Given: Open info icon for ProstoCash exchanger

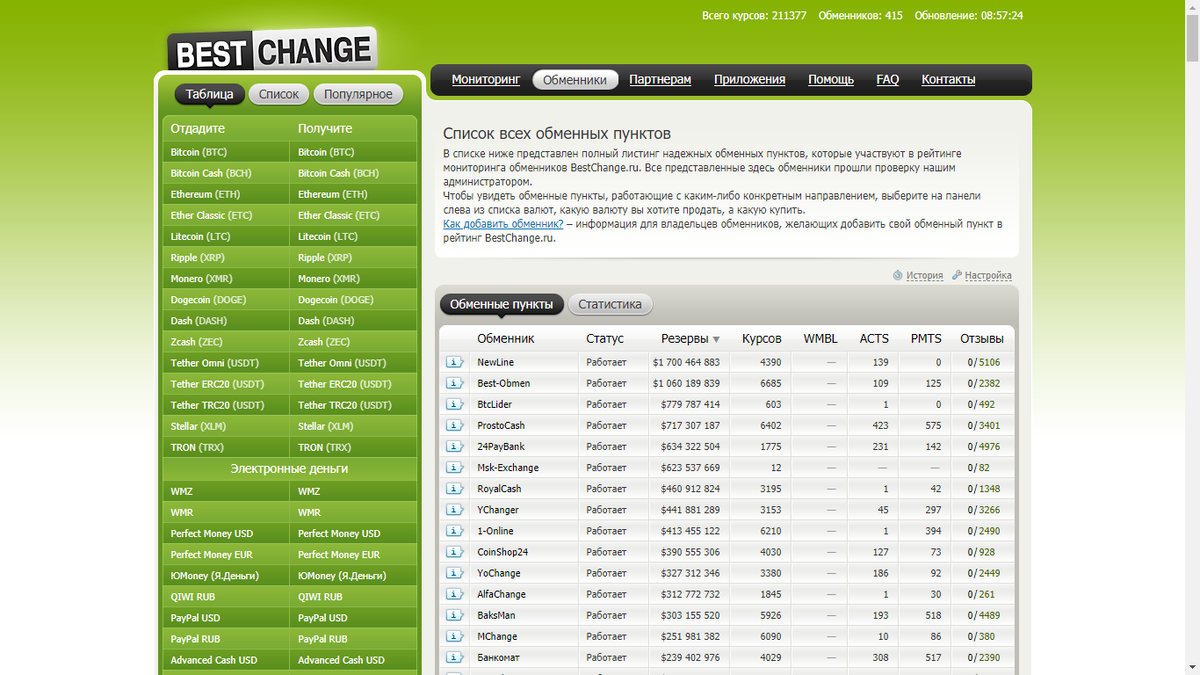Looking at the screenshot, I should click(x=455, y=425).
